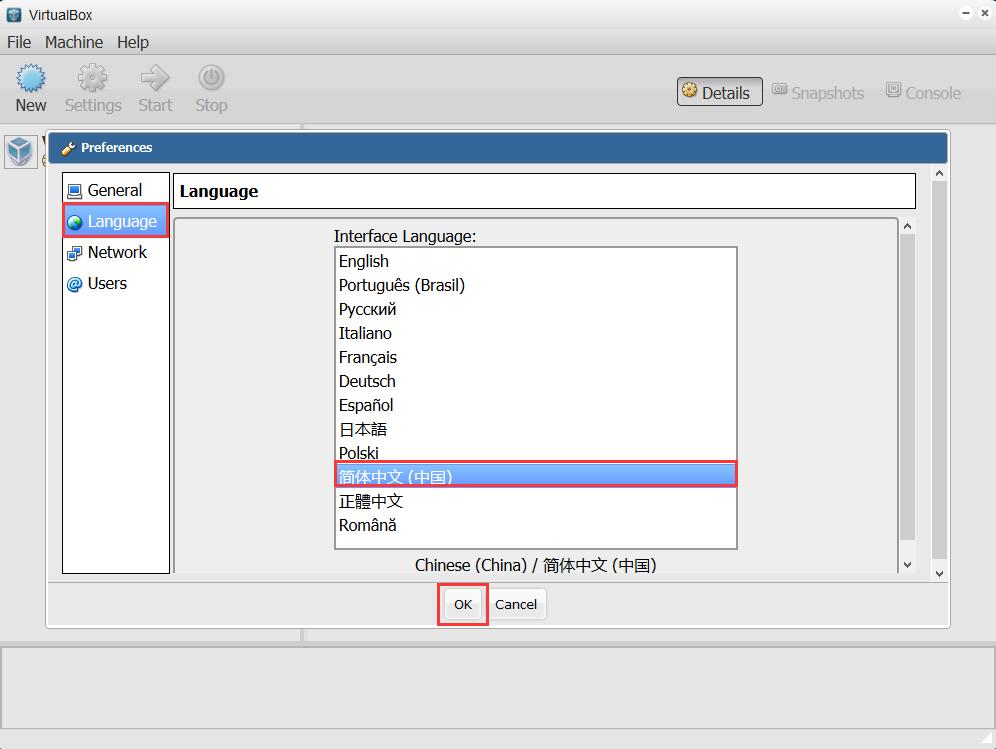Open the Machine menu
996x749 pixels.
[74, 42]
